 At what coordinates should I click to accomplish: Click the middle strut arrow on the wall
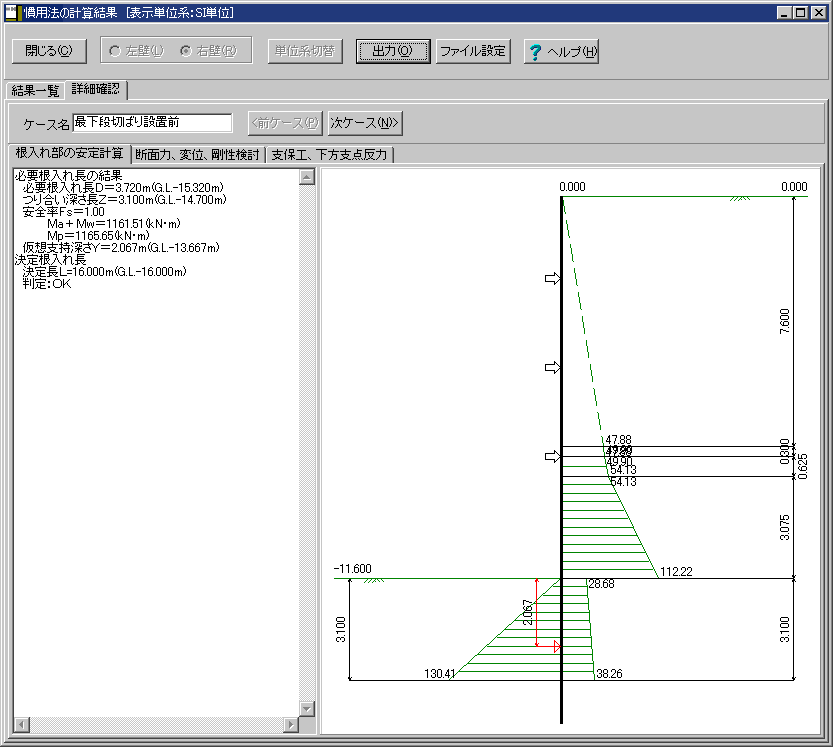click(x=551, y=369)
